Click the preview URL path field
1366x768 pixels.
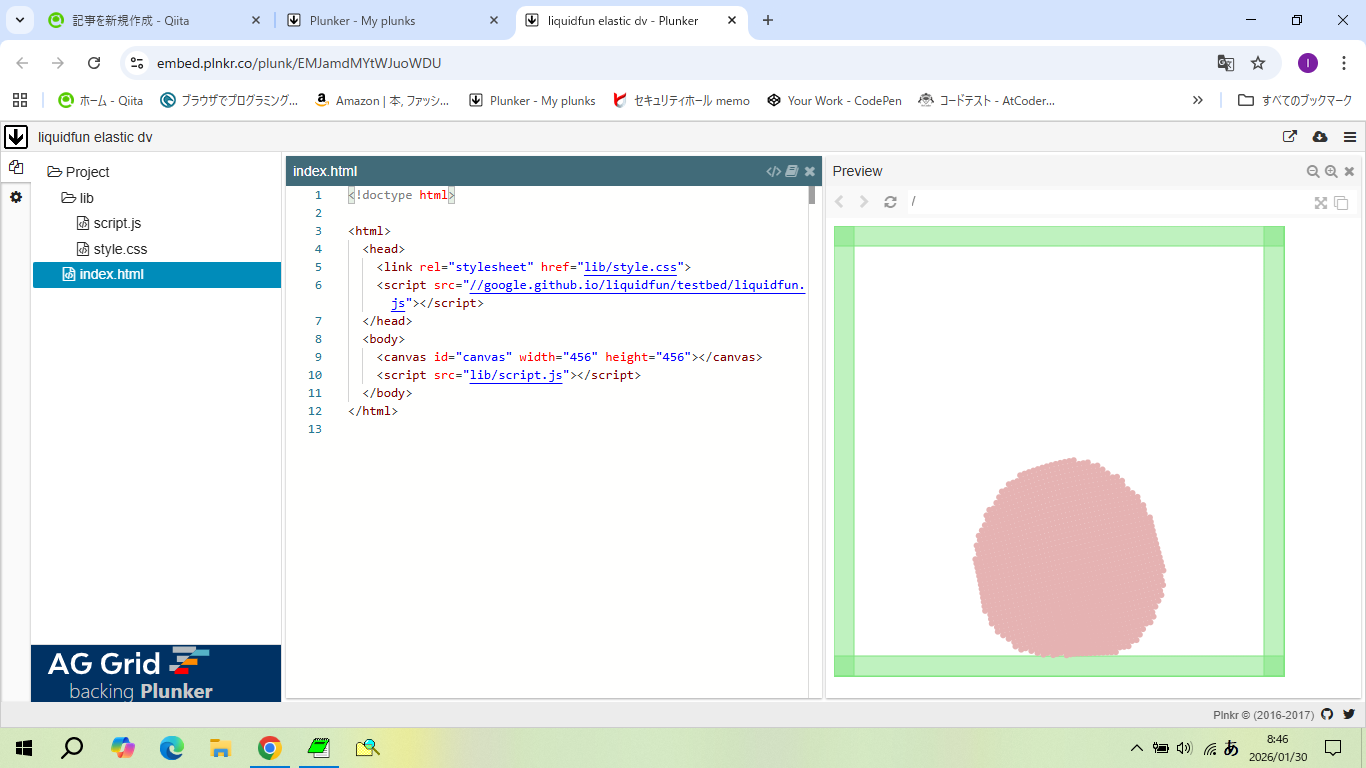1108,202
